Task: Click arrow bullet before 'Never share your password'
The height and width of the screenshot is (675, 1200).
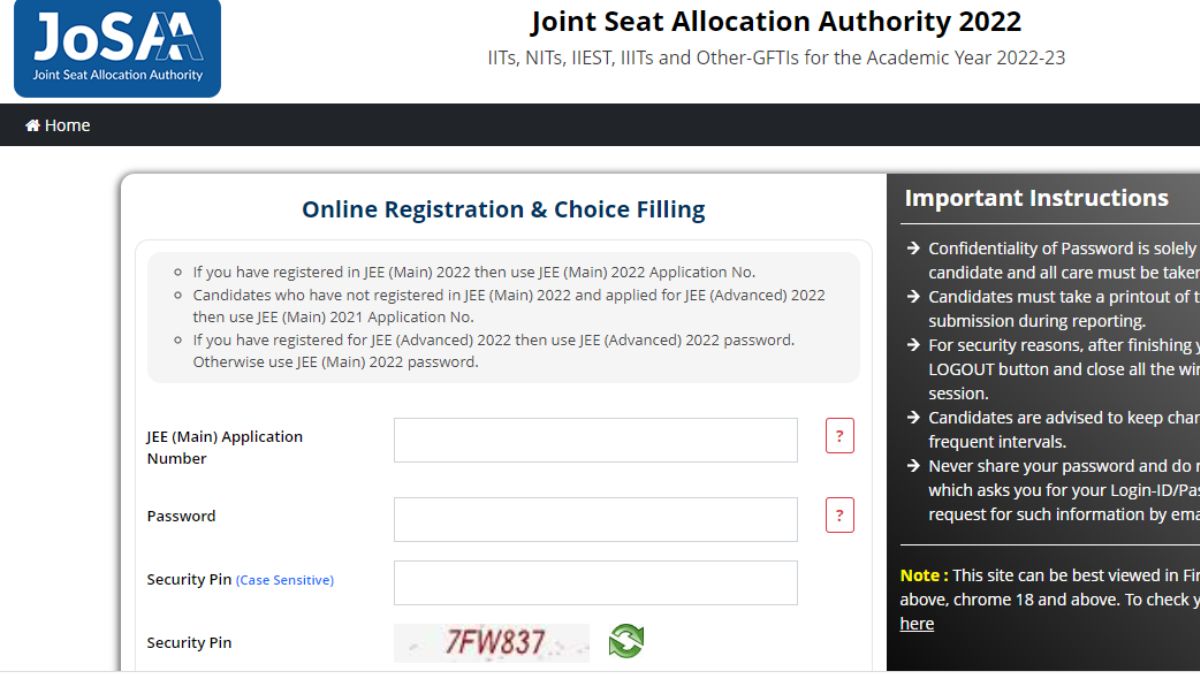Action: tap(913, 466)
